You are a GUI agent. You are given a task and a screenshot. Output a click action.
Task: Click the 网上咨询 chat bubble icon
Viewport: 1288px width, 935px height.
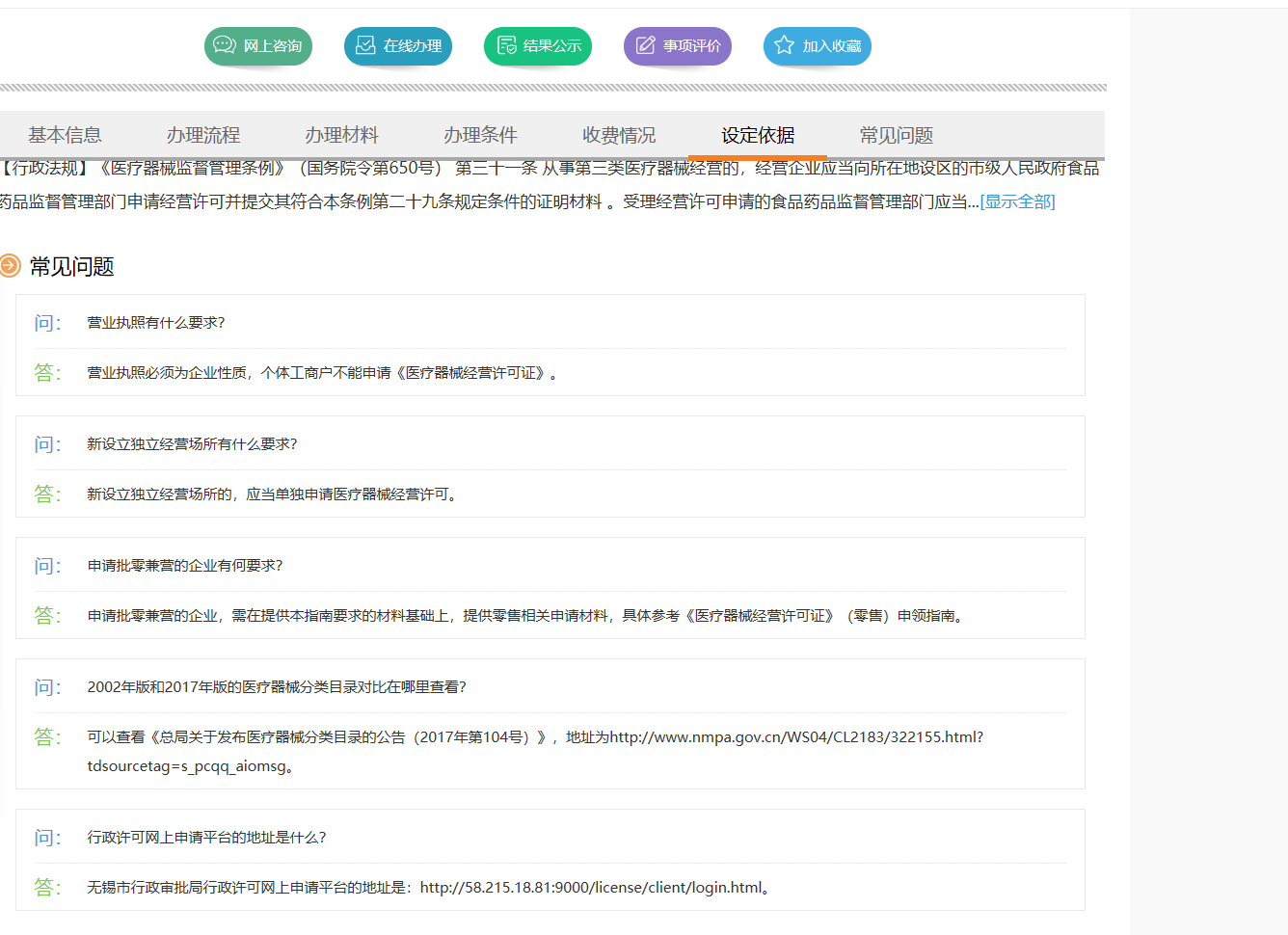coord(225,45)
